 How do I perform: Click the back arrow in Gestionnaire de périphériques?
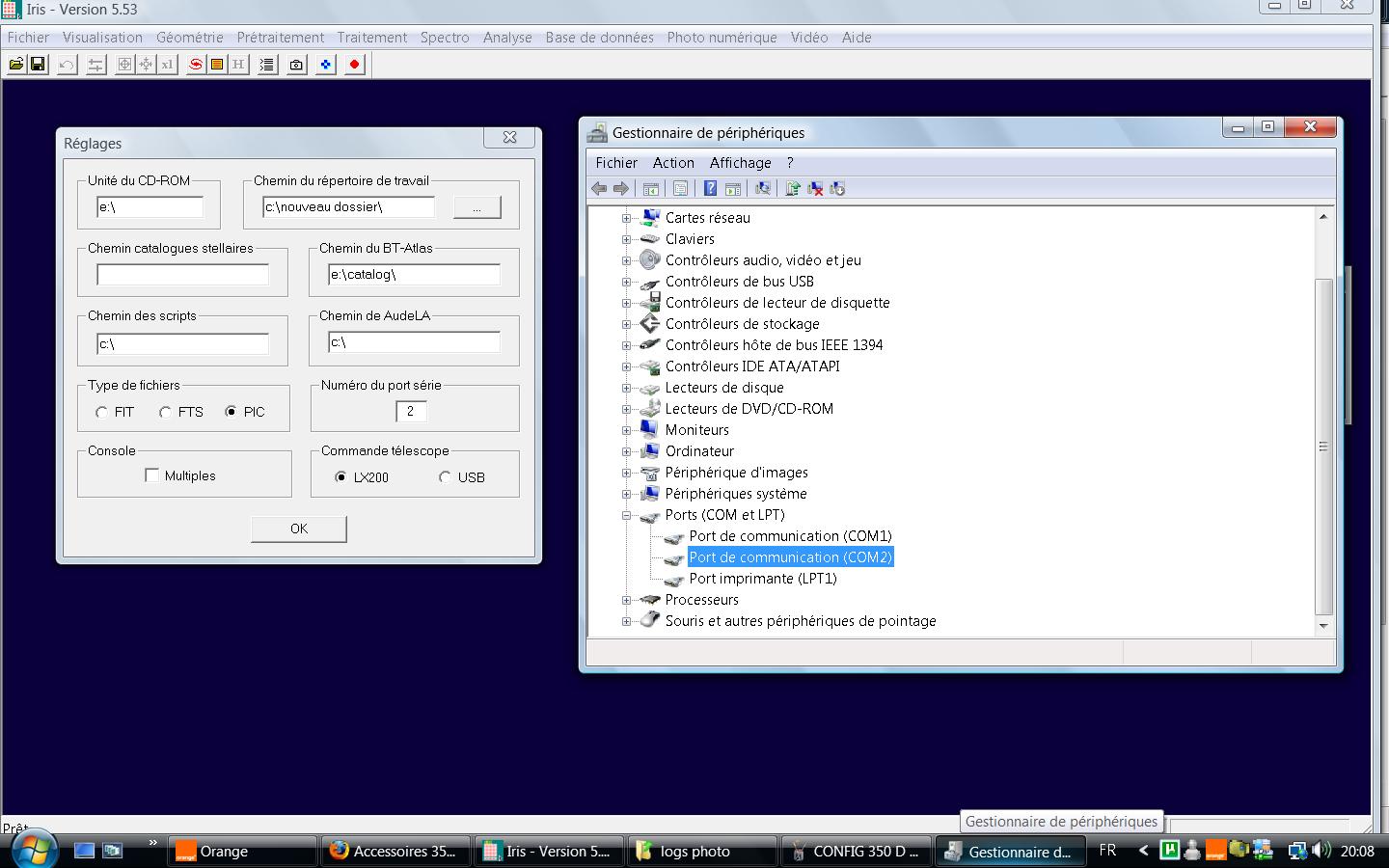(599, 189)
